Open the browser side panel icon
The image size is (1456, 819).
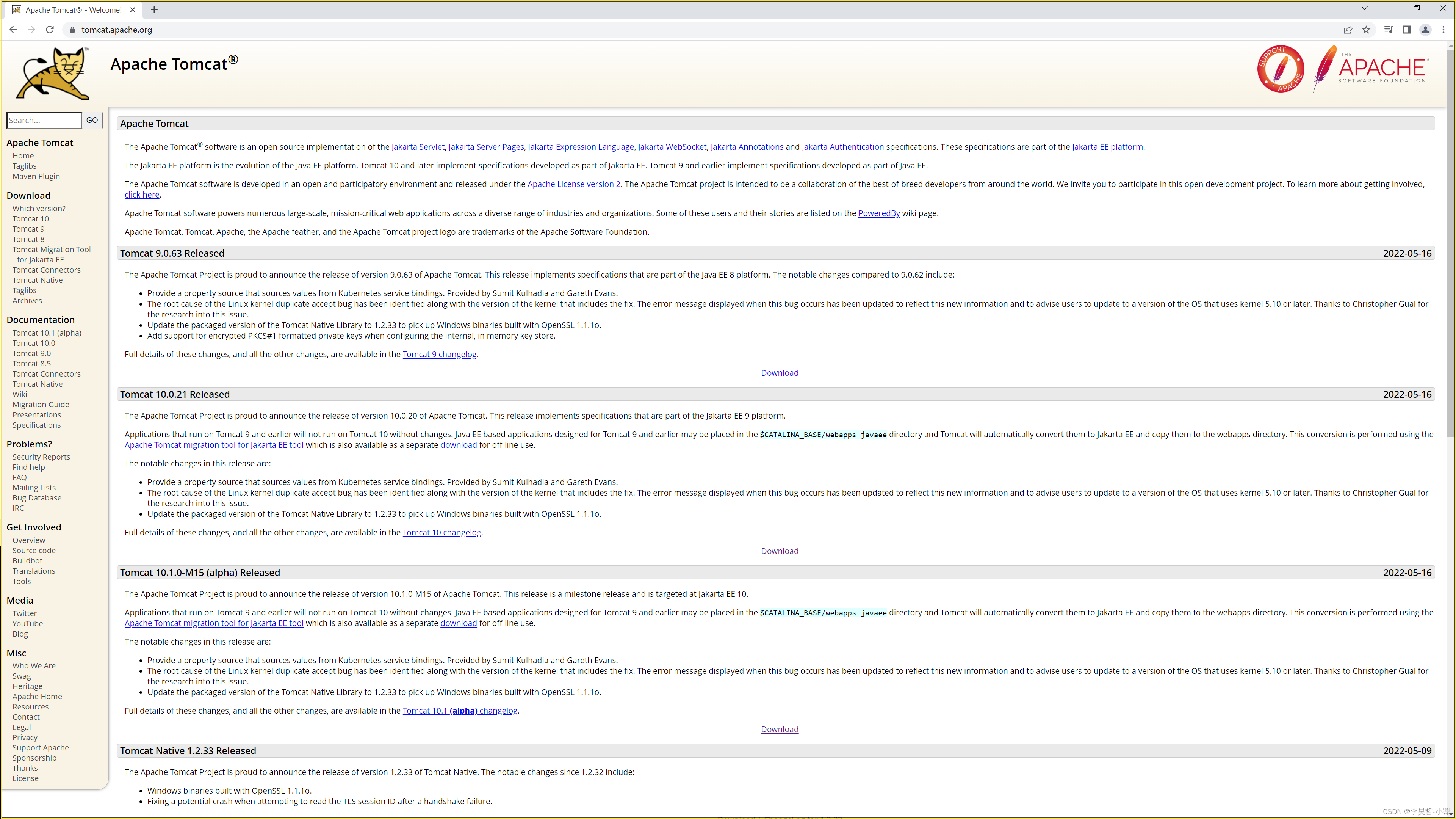tap(1407, 30)
